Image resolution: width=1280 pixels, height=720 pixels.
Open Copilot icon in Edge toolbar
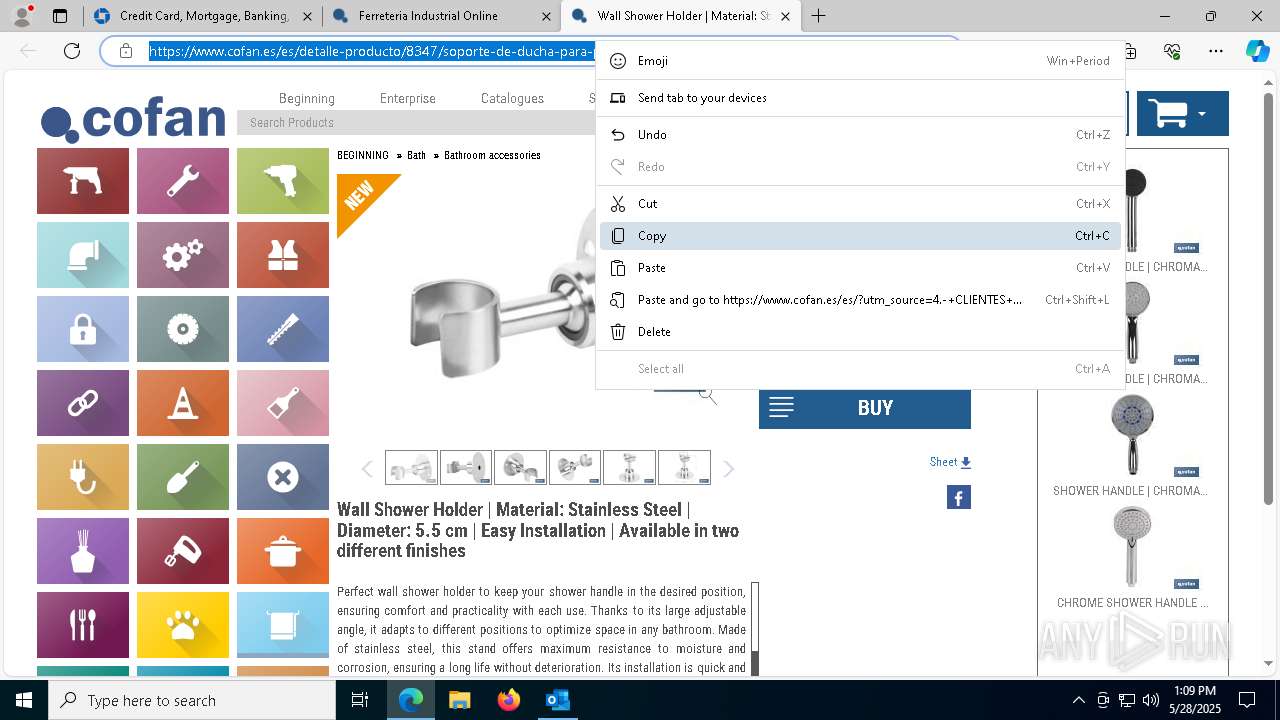(x=1257, y=51)
